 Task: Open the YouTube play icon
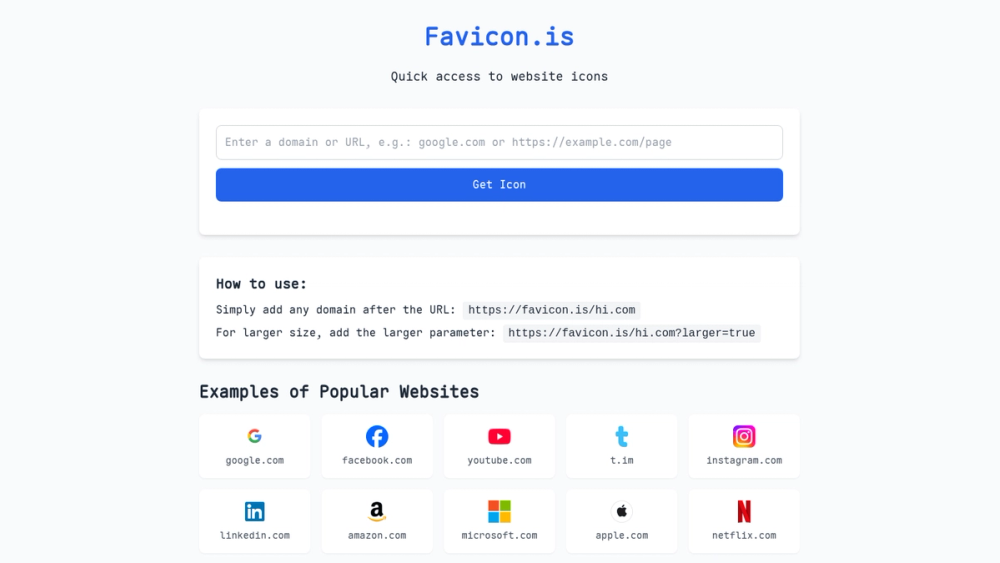coord(499,436)
